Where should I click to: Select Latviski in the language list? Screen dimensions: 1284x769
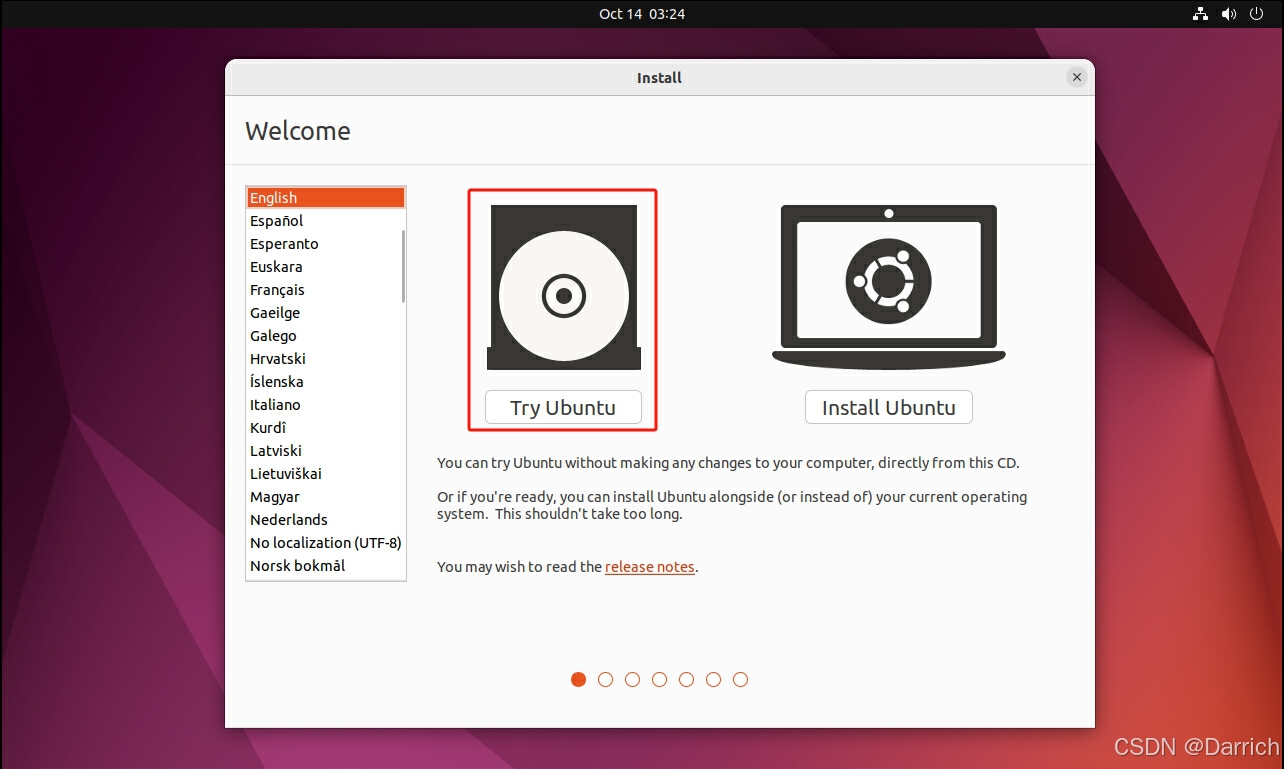(325, 451)
